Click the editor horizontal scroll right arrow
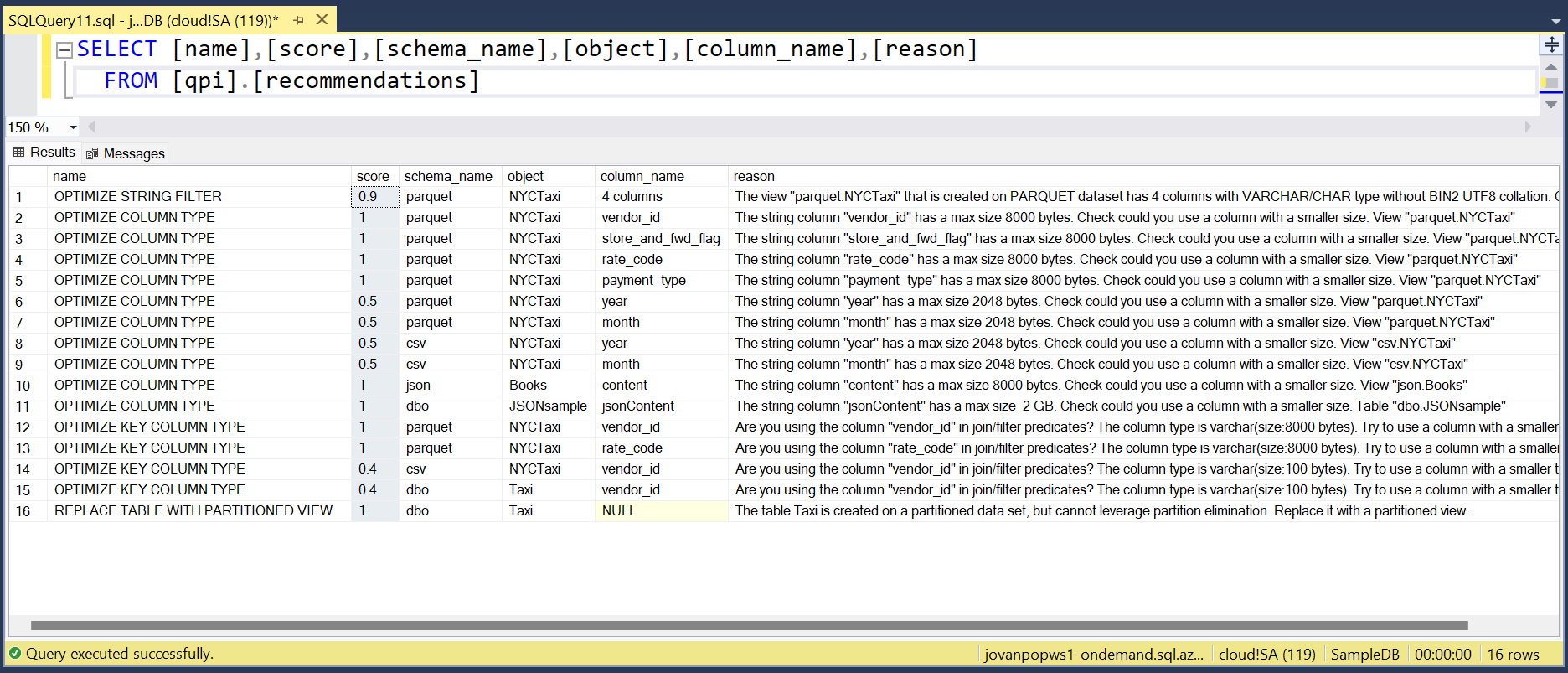This screenshot has width=1568, height=673. pos(1528,127)
